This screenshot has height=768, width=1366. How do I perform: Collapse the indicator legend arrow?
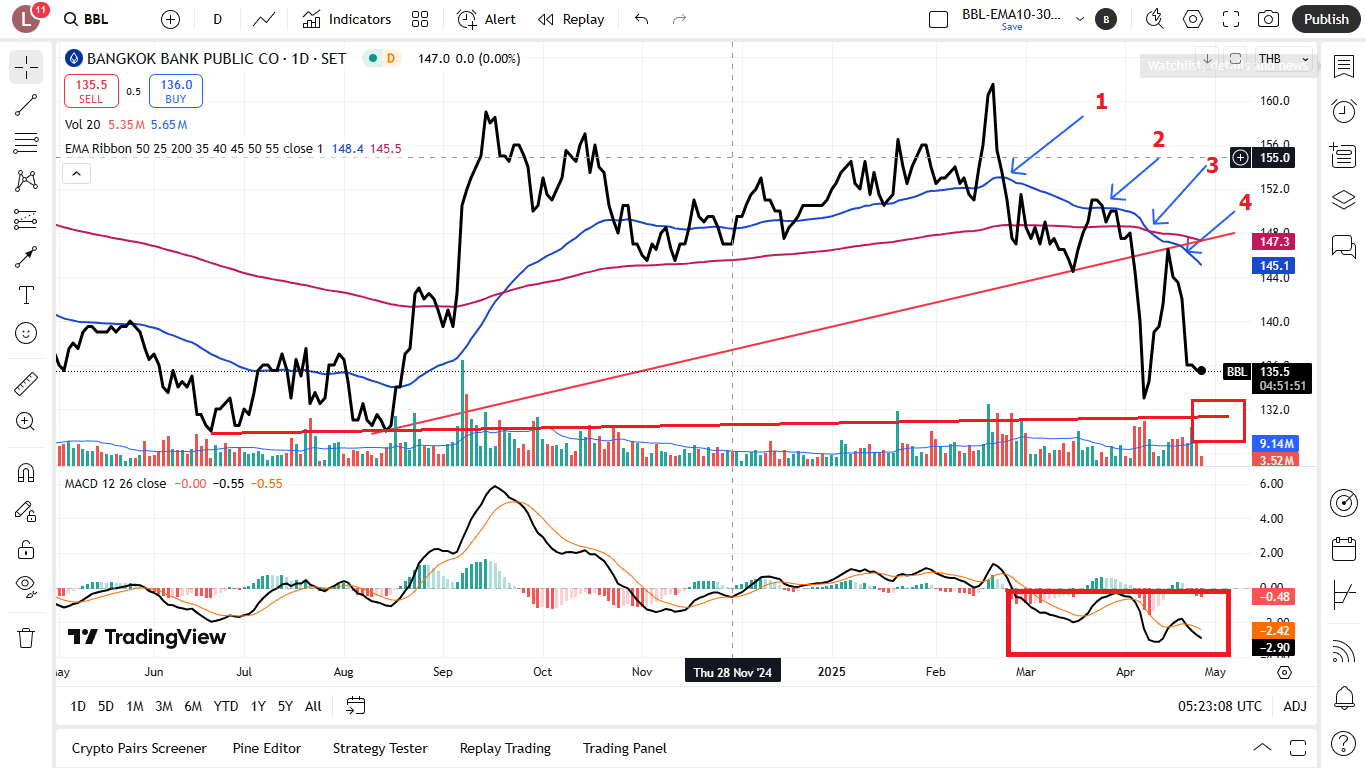point(77,174)
